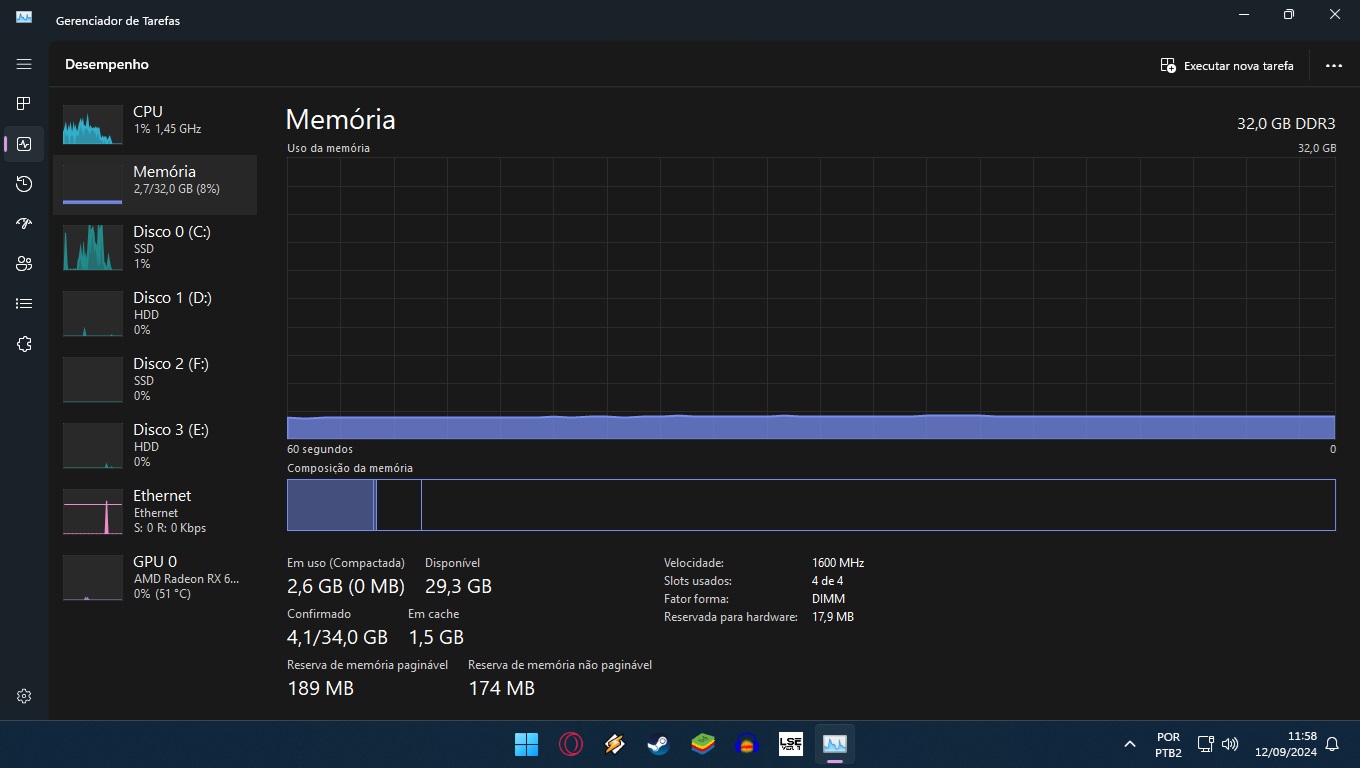
Task: Expand hidden system tray icons chevron
Action: point(1129,744)
